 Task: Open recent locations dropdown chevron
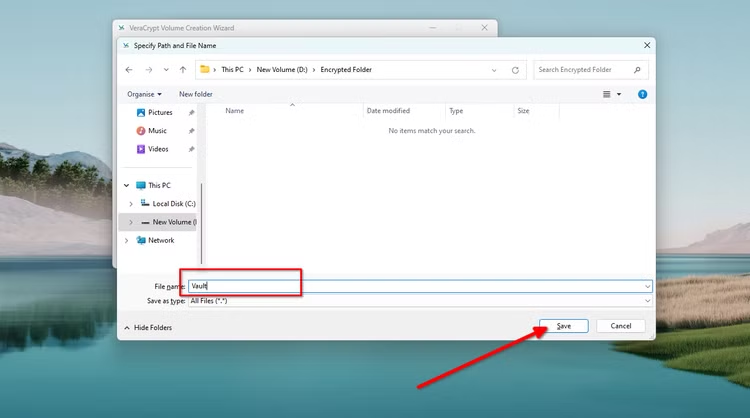click(x=165, y=70)
